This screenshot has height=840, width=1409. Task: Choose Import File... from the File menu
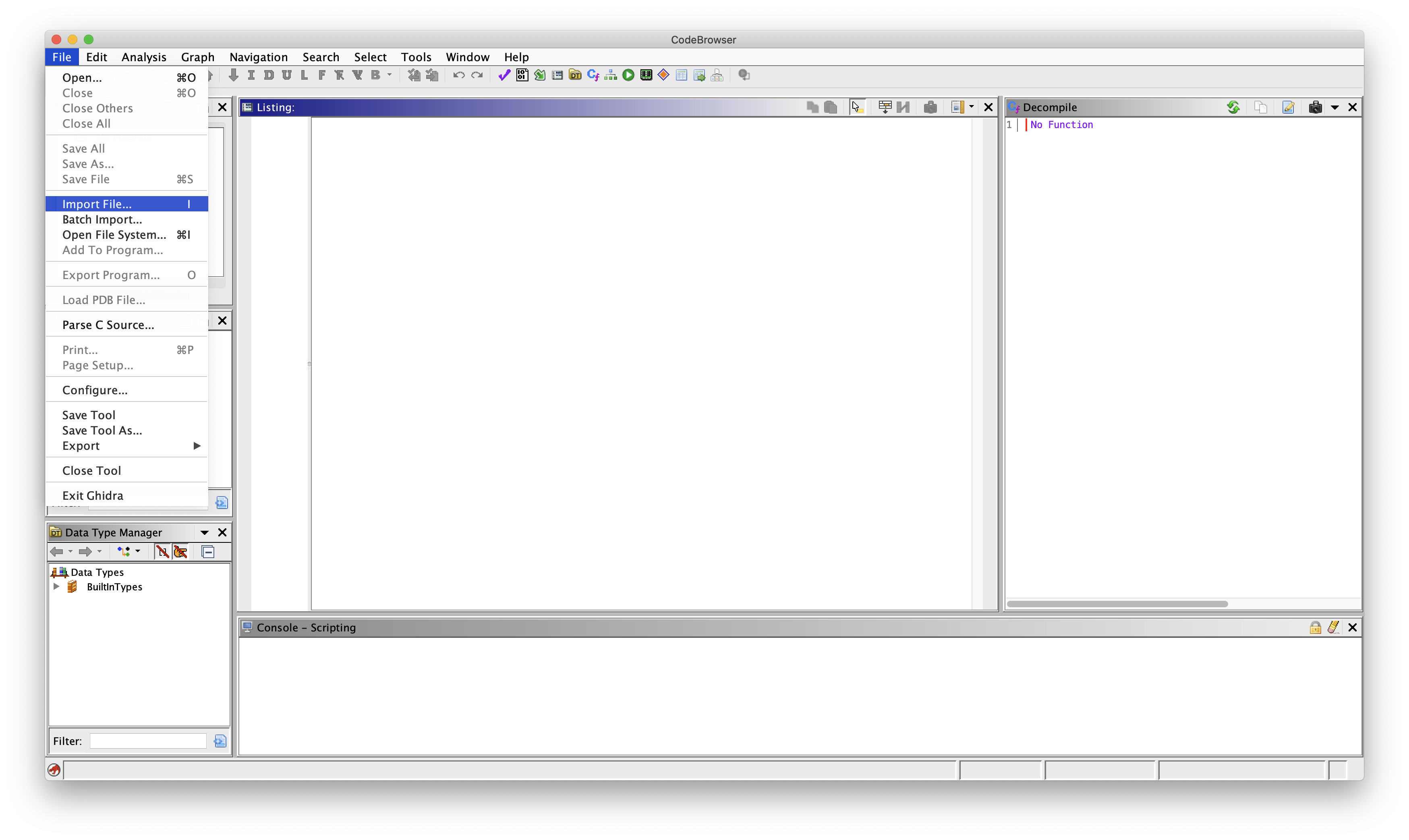coord(97,204)
